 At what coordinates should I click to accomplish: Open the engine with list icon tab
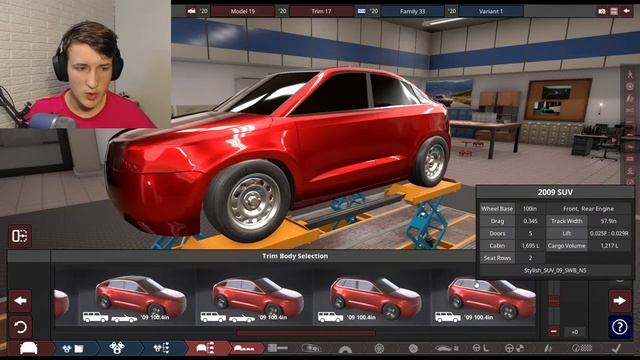pos(161,348)
